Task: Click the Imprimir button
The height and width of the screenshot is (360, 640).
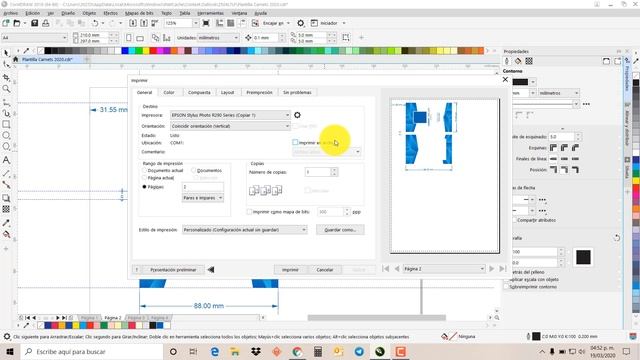Action: tap(290, 270)
